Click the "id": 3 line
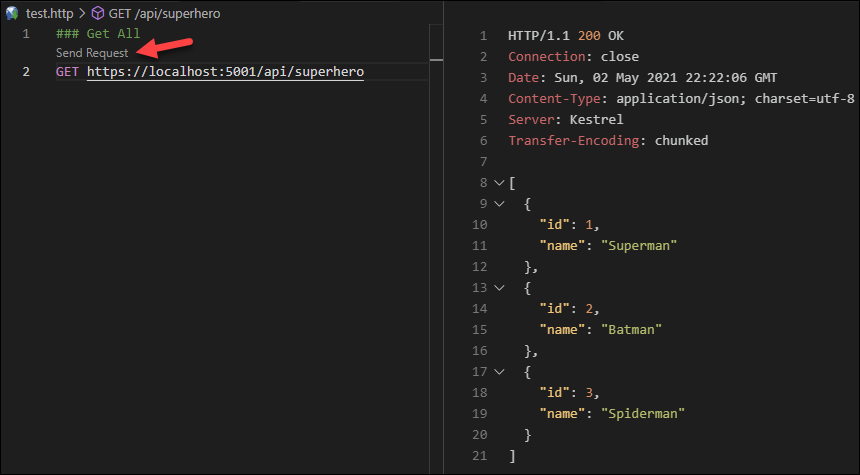Image resolution: width=860 pixels, height=475 pixels. (569, 393)
